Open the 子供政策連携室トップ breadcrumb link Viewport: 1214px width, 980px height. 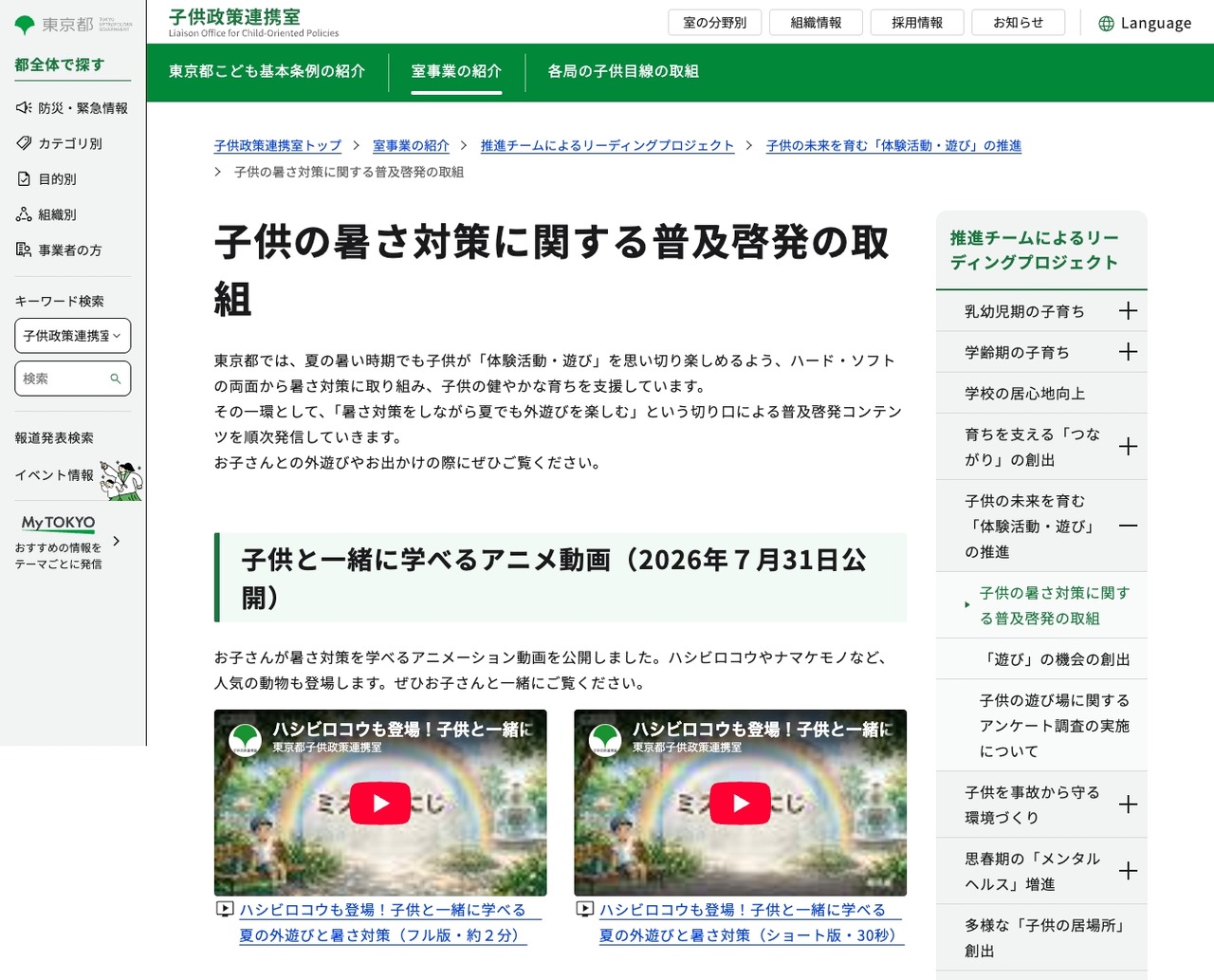[x=278, y=145]
